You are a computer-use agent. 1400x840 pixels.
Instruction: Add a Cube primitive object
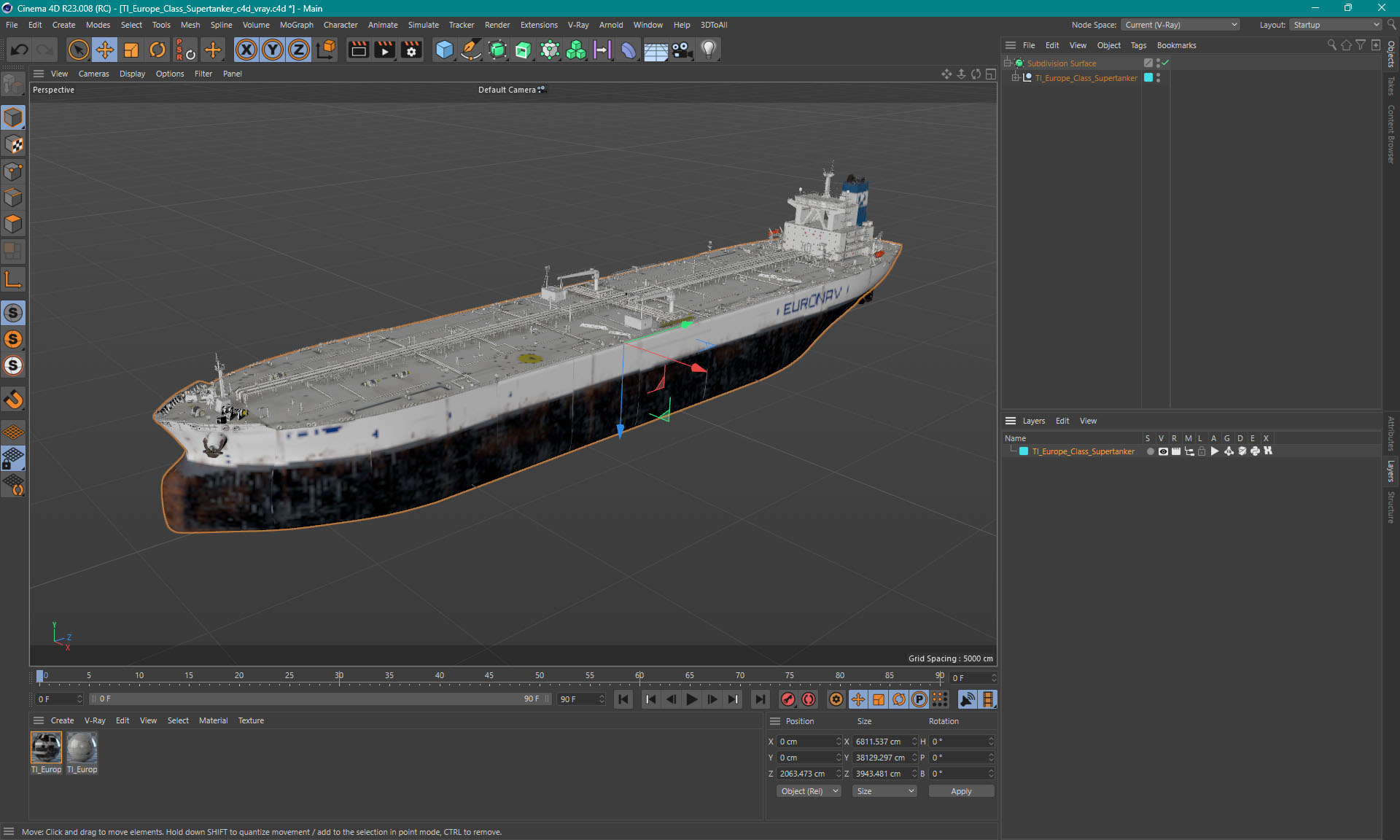pyautogui.click(x=444, y=50)
